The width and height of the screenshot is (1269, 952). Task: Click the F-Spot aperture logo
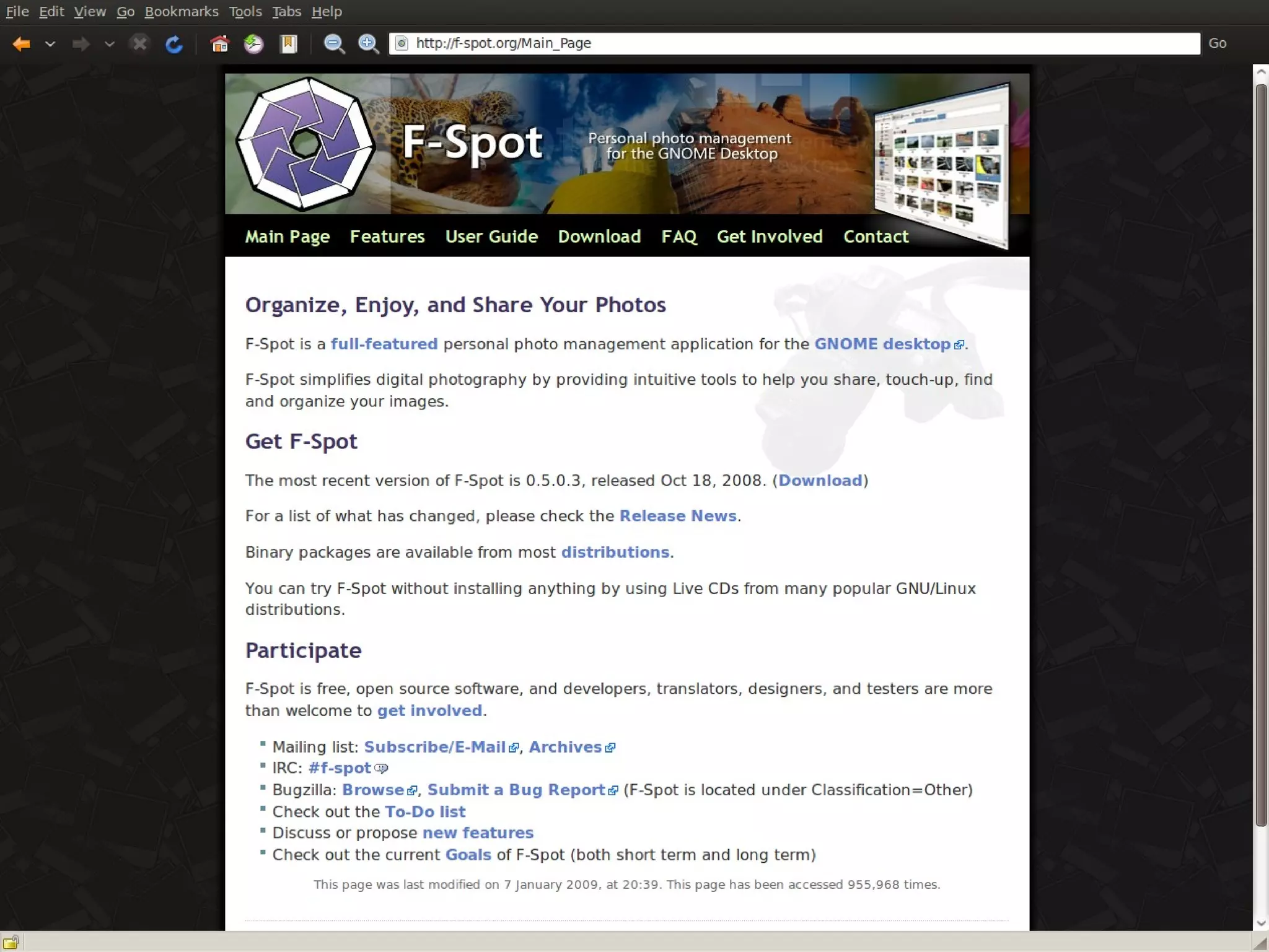(305, 144)
